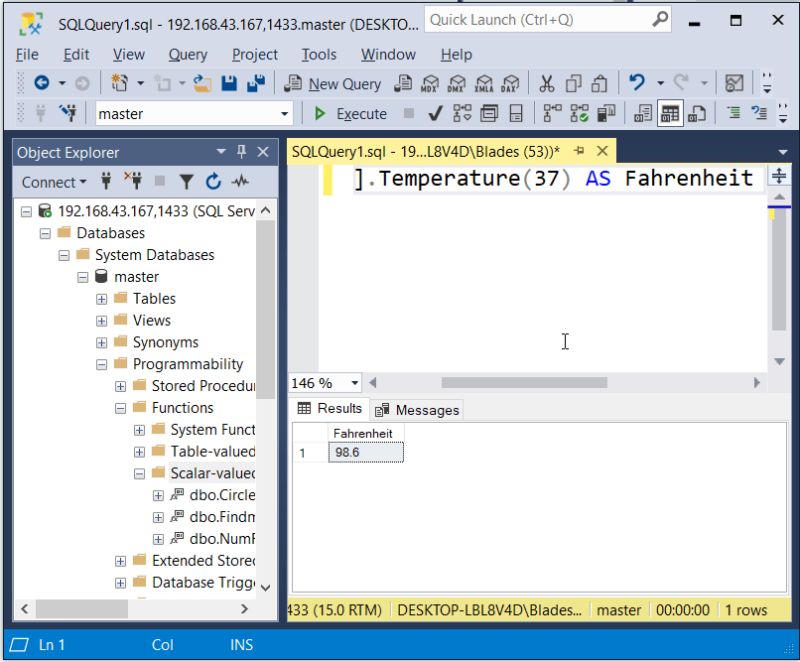Open the master database dropdown
This screenshot has height=662, width=800.
(284, 113)
